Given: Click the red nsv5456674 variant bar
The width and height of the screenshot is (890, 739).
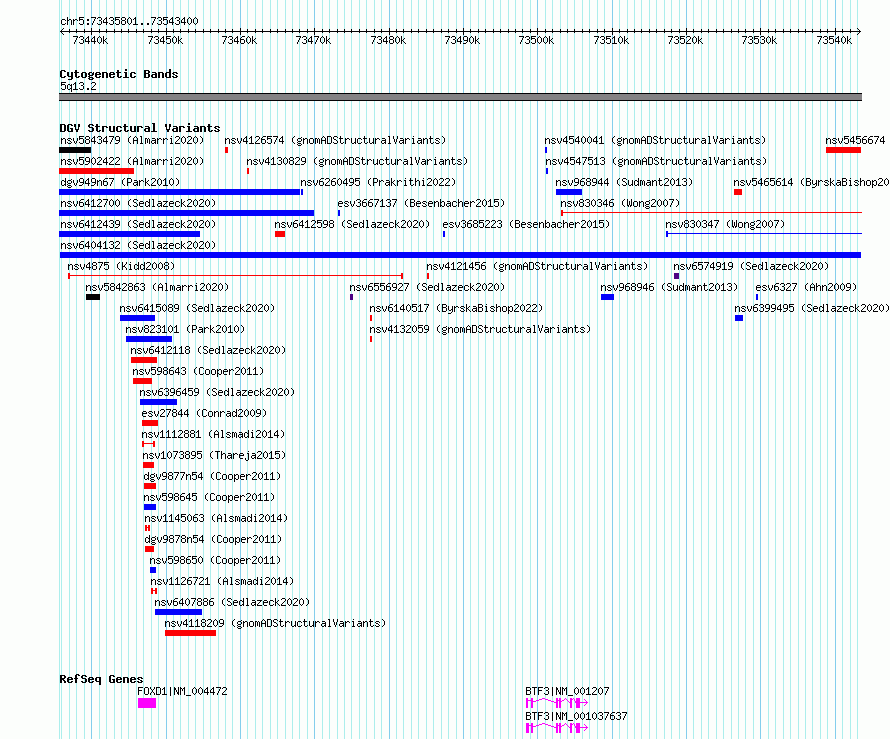Looking at the screenshot, I should click(x=843, y=150).
